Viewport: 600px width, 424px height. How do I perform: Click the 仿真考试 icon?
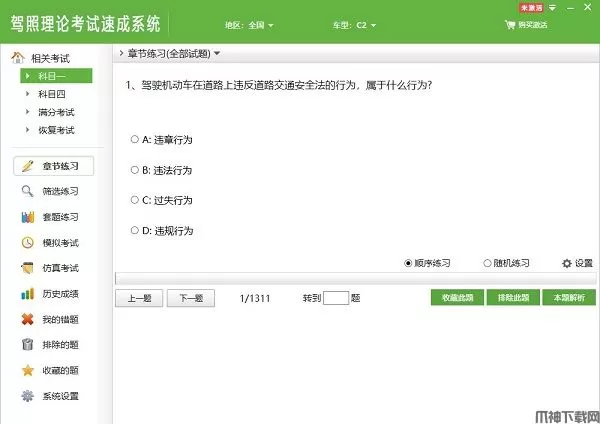point(28,268)
